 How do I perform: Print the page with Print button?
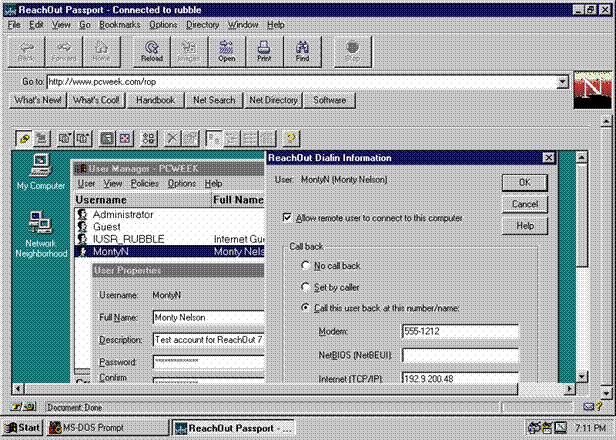pyautogui.click(x=264, y=51)
